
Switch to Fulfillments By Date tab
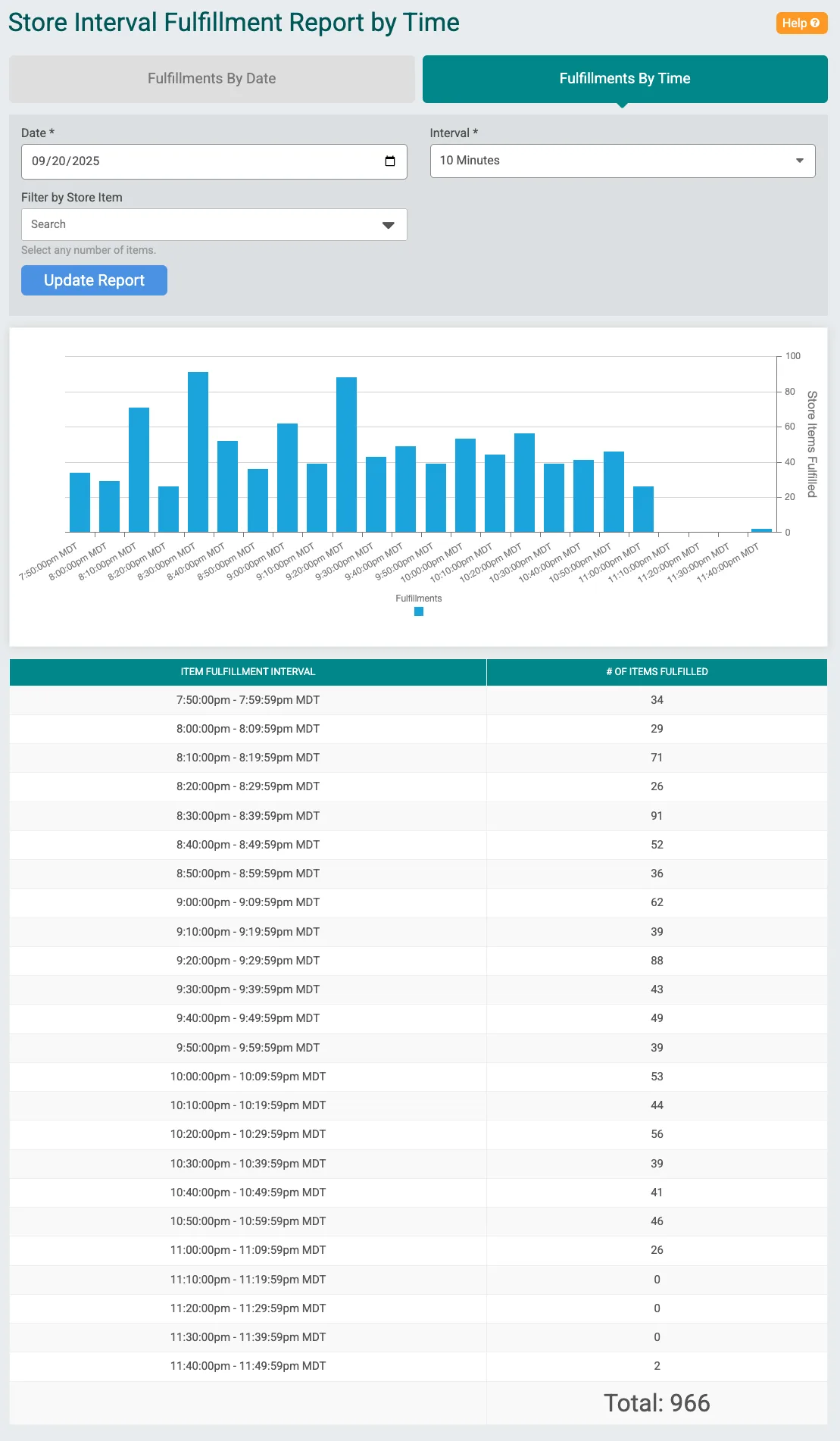tap(211, 79)
